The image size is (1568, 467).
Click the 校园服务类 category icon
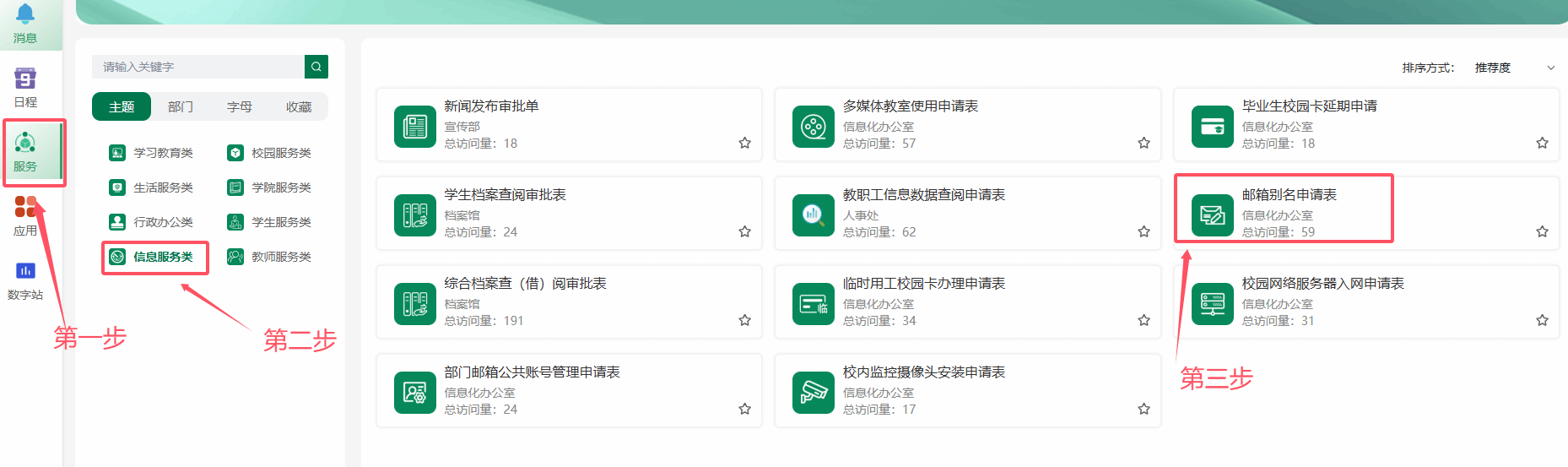coord(235,153)
